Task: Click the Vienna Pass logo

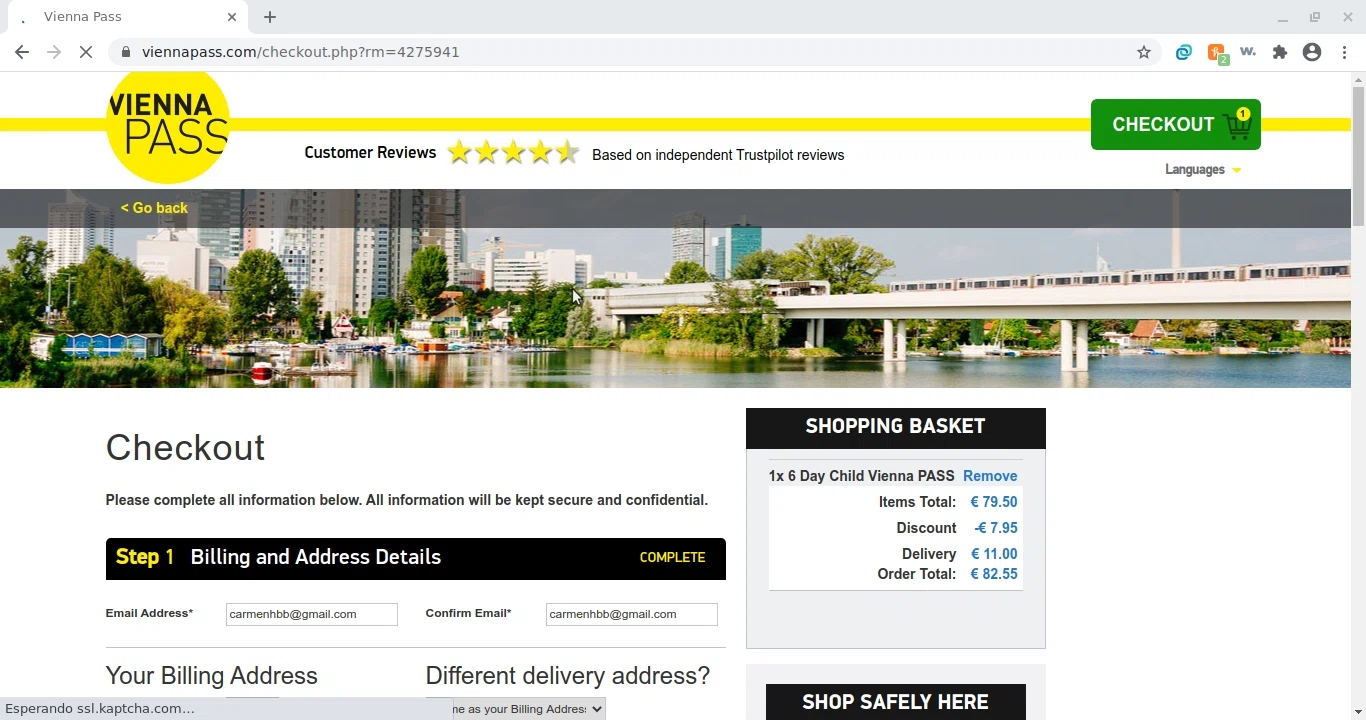Action: pos(168,124)
